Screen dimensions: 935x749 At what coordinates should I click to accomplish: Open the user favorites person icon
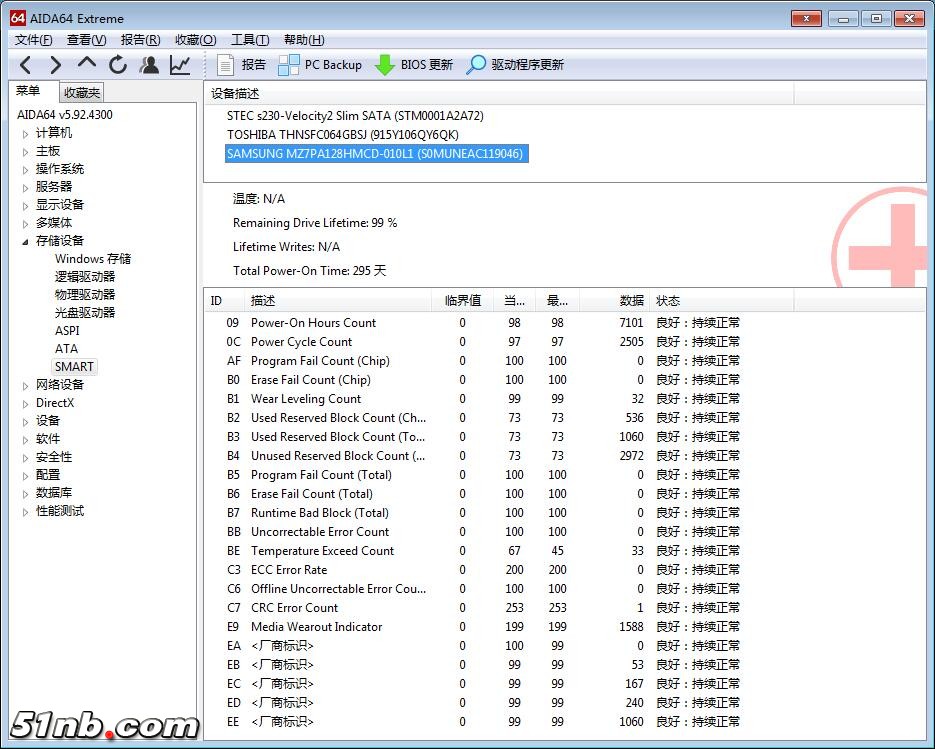pyautogui.click(x=149, y=65)
